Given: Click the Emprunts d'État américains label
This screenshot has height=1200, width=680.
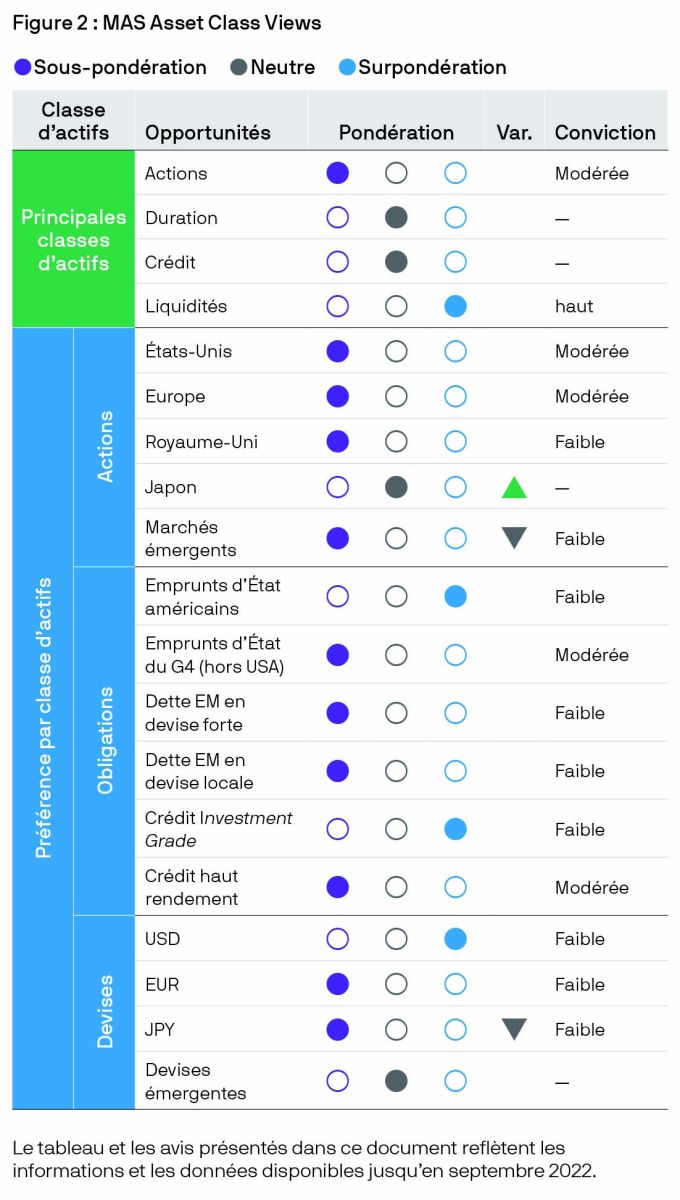Looking at the screenshot, I should point(213,597).
